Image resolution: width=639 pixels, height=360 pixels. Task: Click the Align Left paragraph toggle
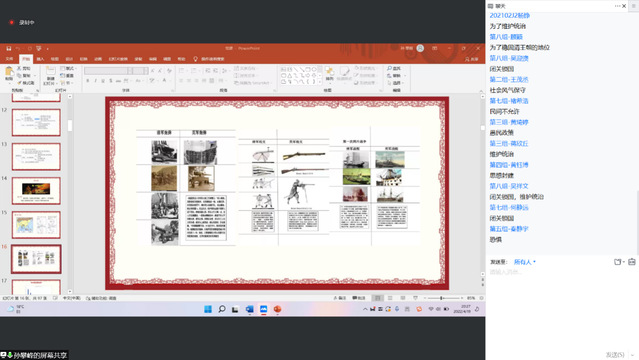pos(181,81)
